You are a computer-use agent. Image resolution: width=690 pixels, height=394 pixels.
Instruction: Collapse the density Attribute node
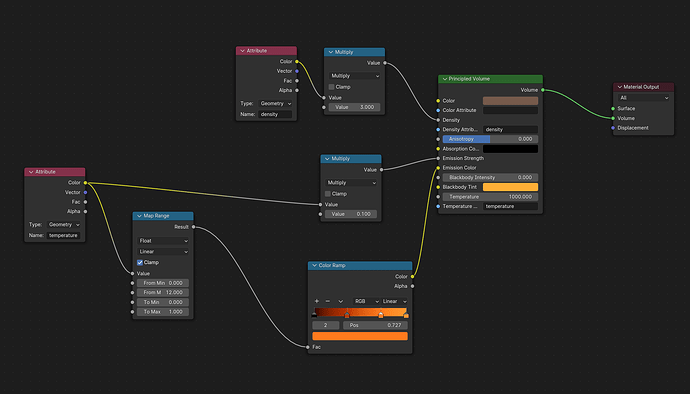(242, 51)
